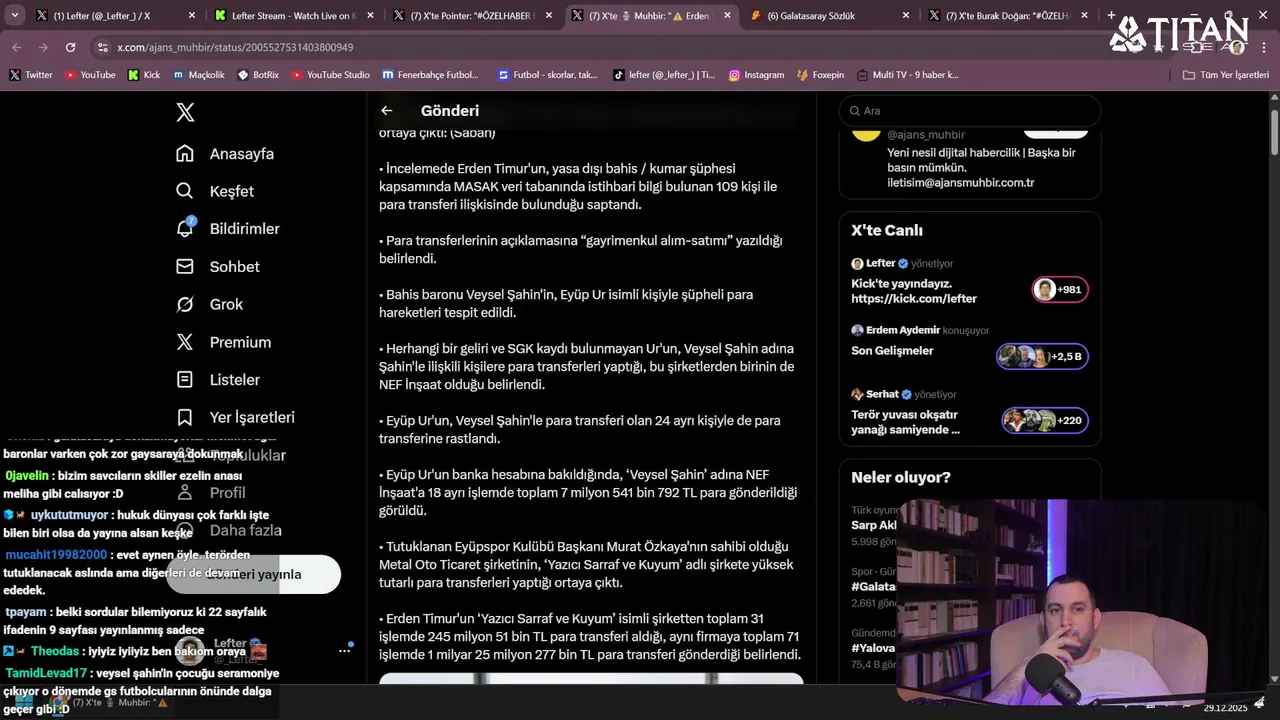Click the address bar URL
This screenshot has width=1280, height=720.
coord(235,47)
